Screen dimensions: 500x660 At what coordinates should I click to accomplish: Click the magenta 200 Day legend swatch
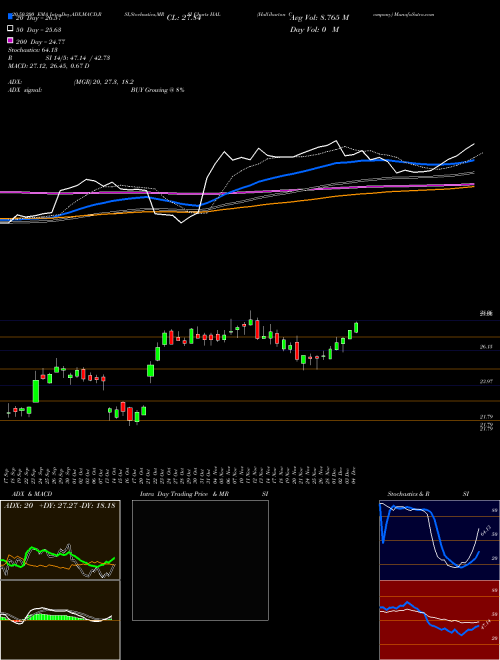[10, 40]
